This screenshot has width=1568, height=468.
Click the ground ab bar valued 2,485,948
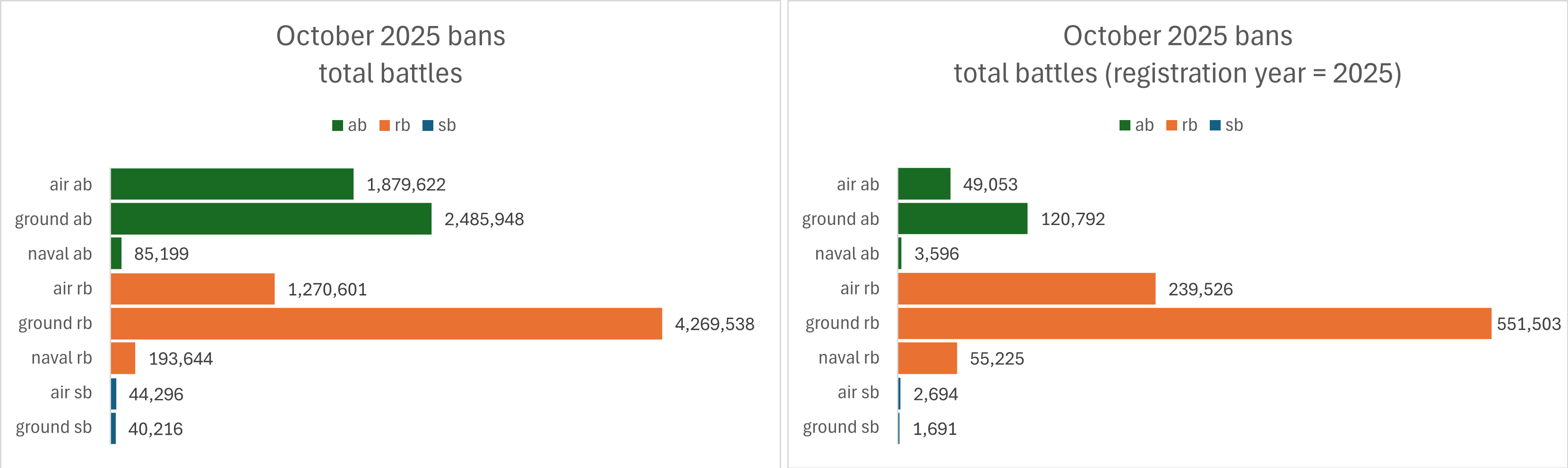click(x=271, y=219)
